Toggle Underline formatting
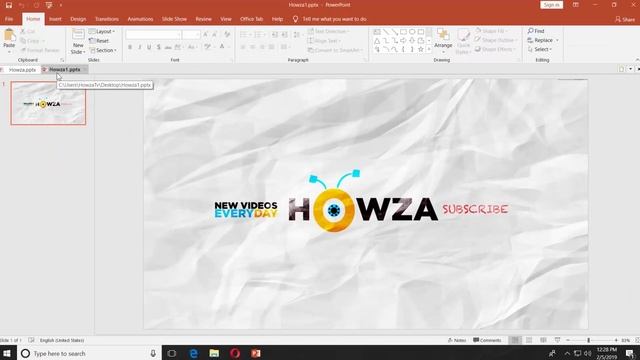This screenshot has width=640, height=360. click(x=149, y=47)
